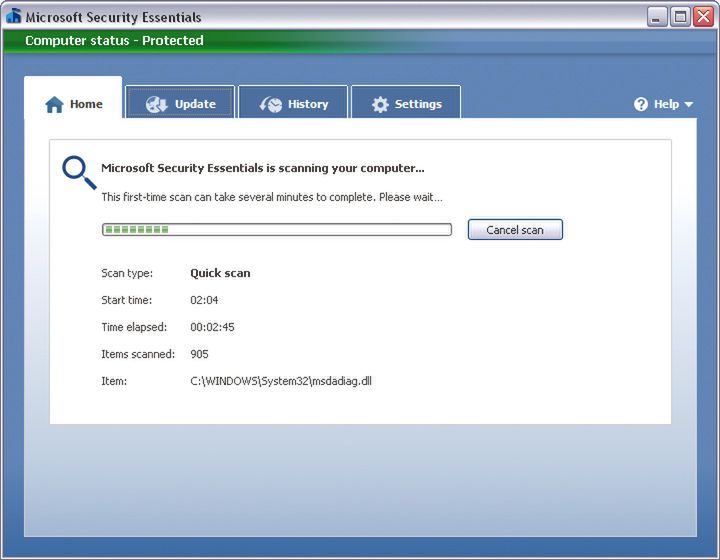The image size is (720, 560).
Task: Click the 'Items scanned:' label
Action: click(x=138, y=354)
